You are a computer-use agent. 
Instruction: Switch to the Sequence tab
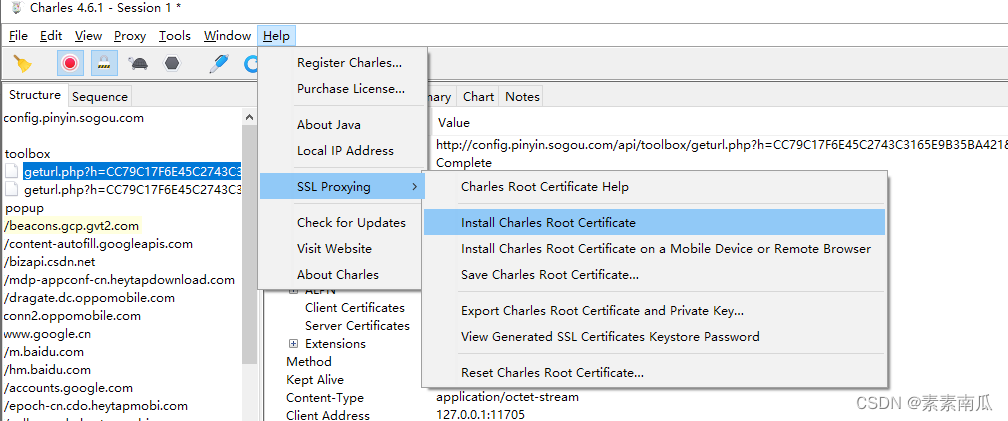pyautogui.click(x=100, y=96)
